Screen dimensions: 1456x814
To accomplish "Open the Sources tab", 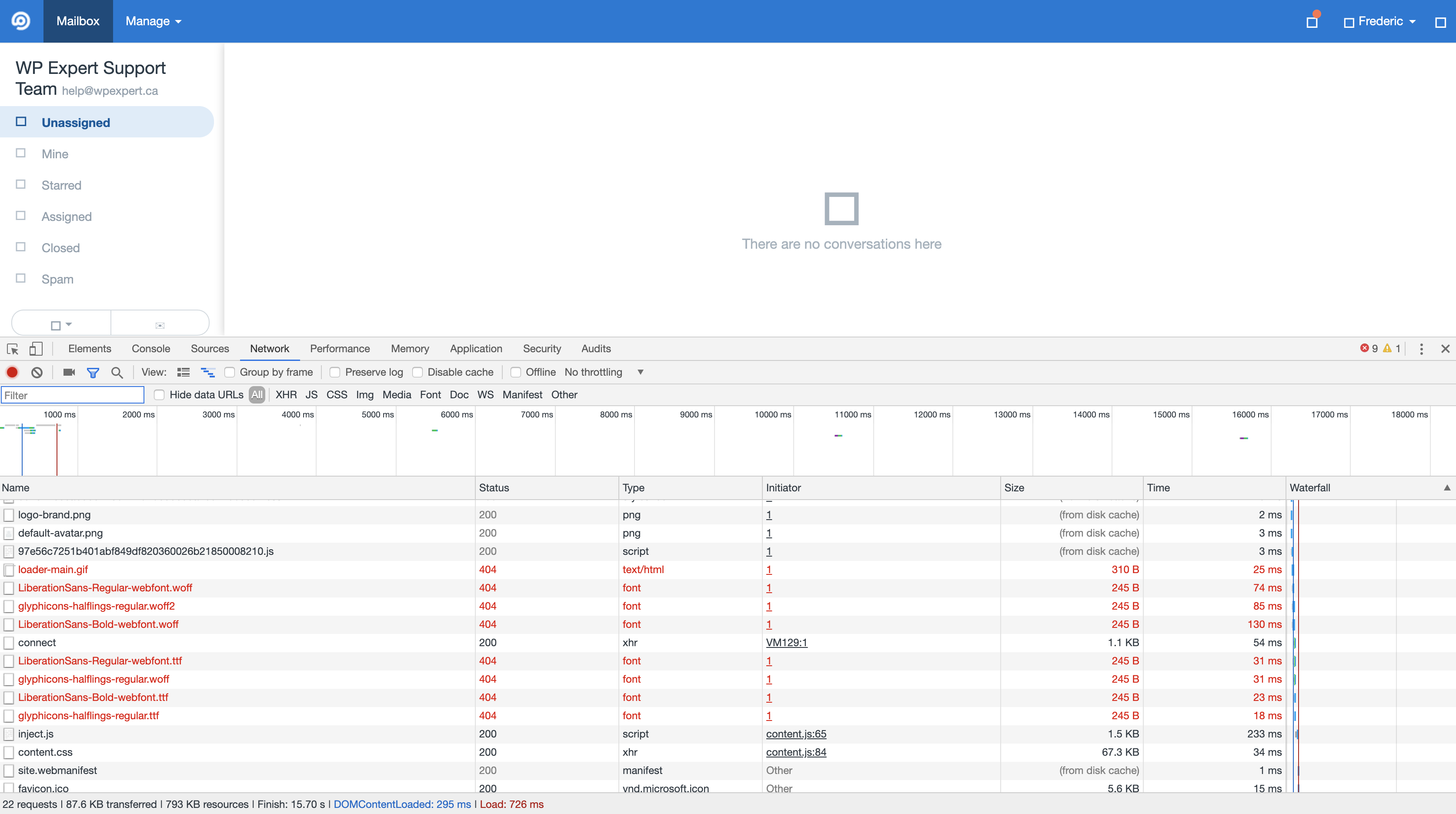I will 210,349.
